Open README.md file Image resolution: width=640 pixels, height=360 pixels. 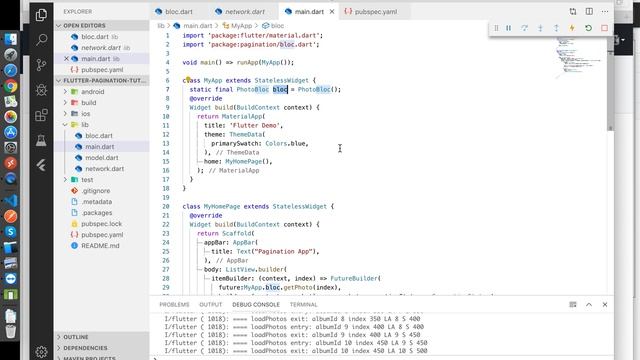pyautogui.click(x=102, y=246)
